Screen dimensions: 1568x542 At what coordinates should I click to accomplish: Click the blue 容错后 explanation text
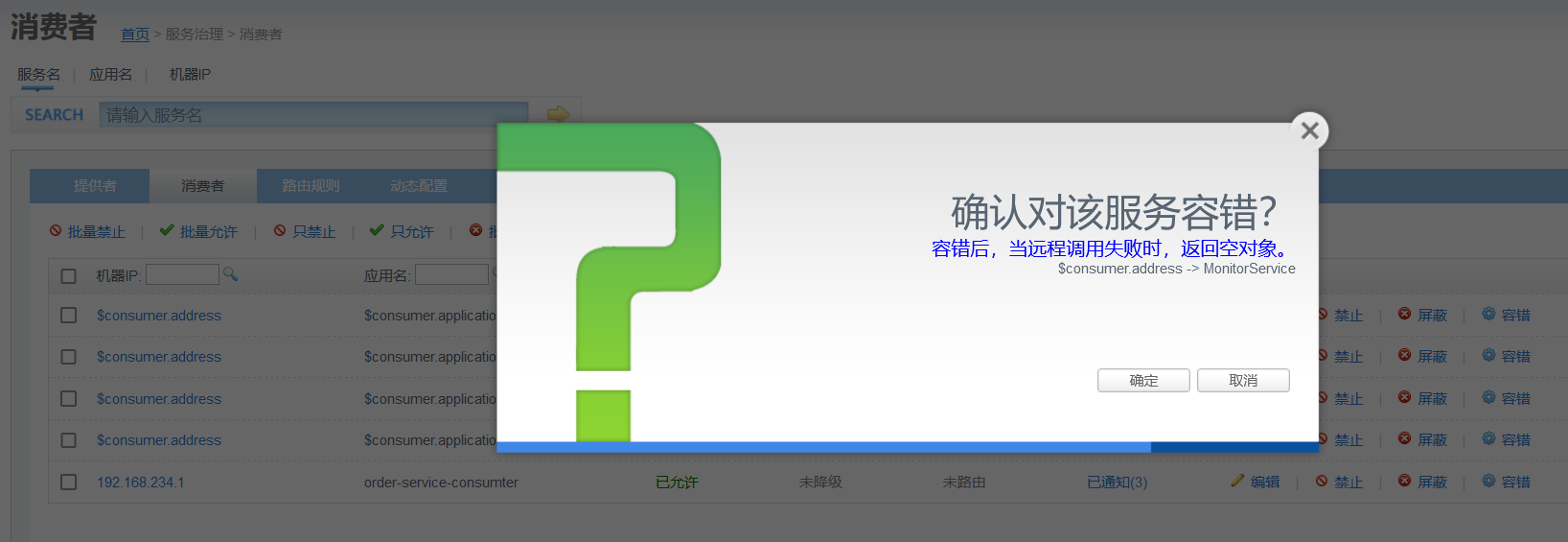(1110, 248)
